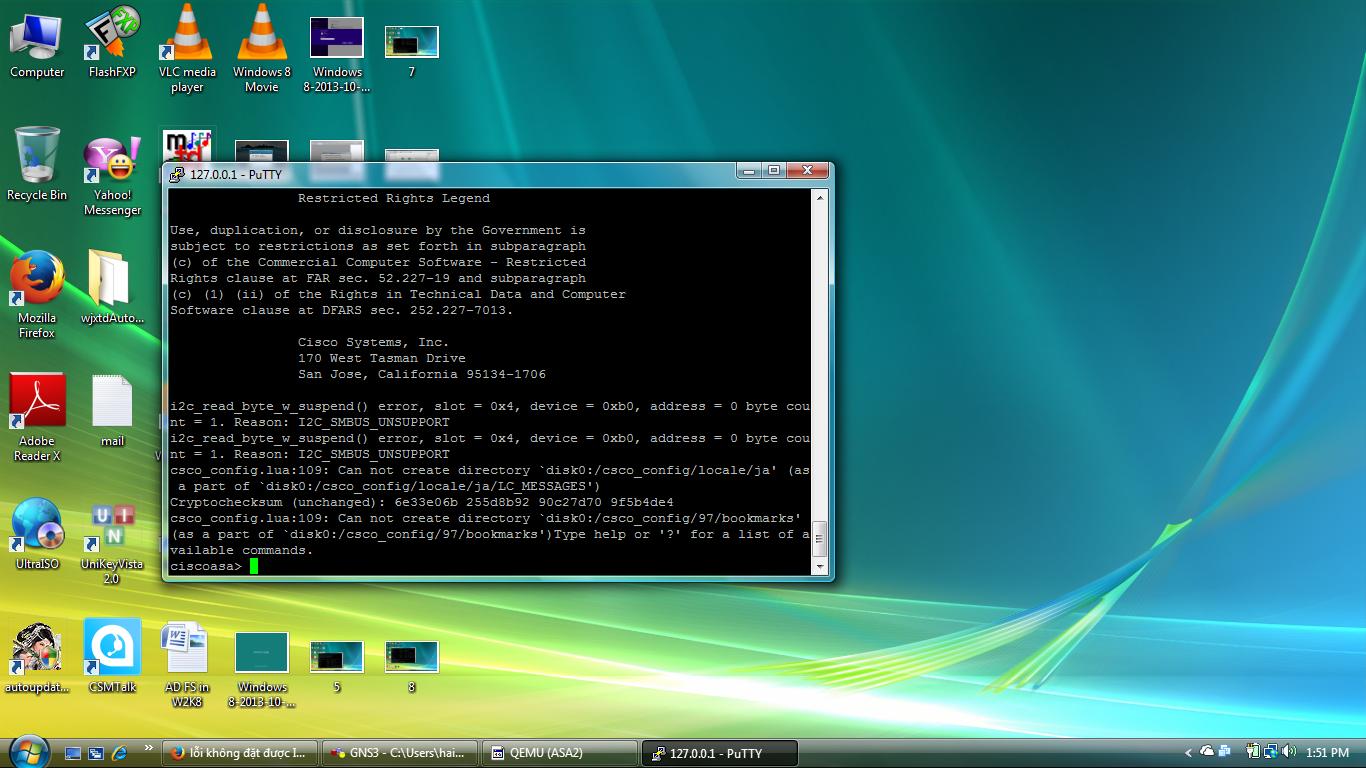Click the network icon in system tray
The image size is (1366, 768).
pyautogui.click(x=1270, y=752)
